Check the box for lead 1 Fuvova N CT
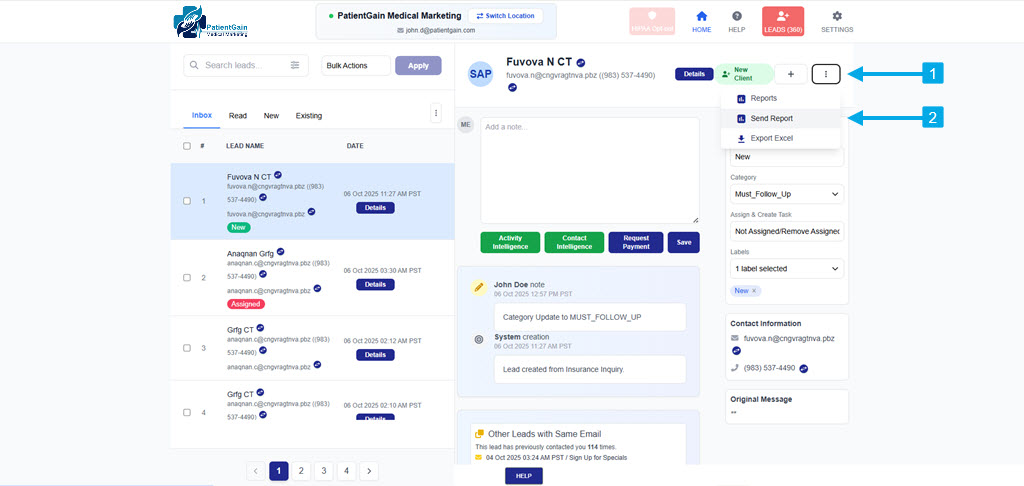The image size is (1024, 486). (187, 201)
